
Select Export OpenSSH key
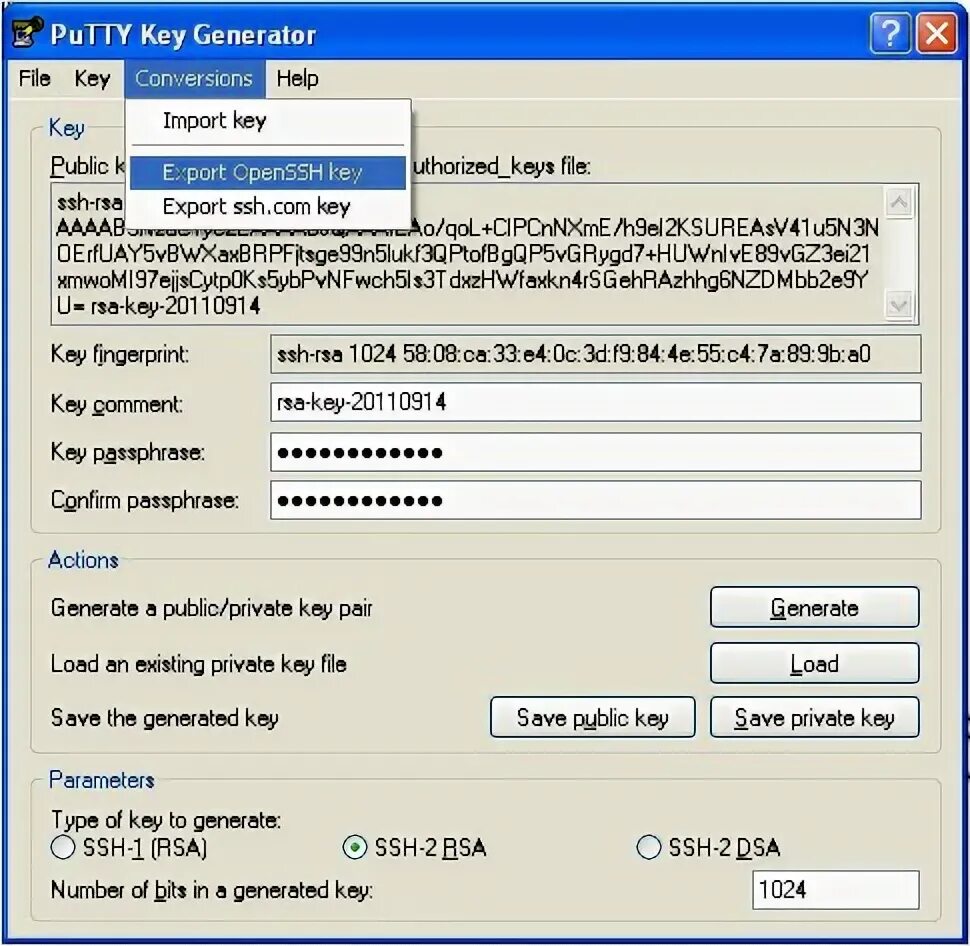click(x=268, y=173)
